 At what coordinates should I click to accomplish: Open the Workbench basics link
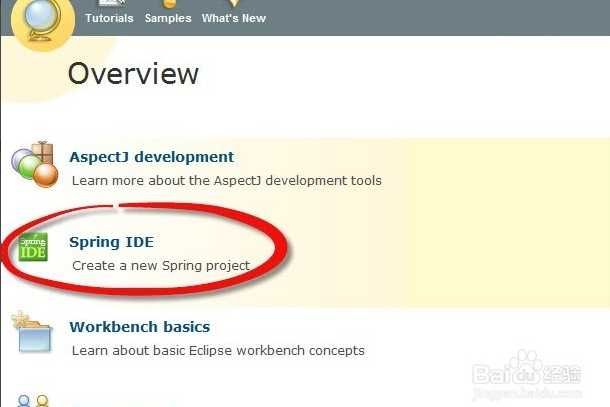pos(140,327)
